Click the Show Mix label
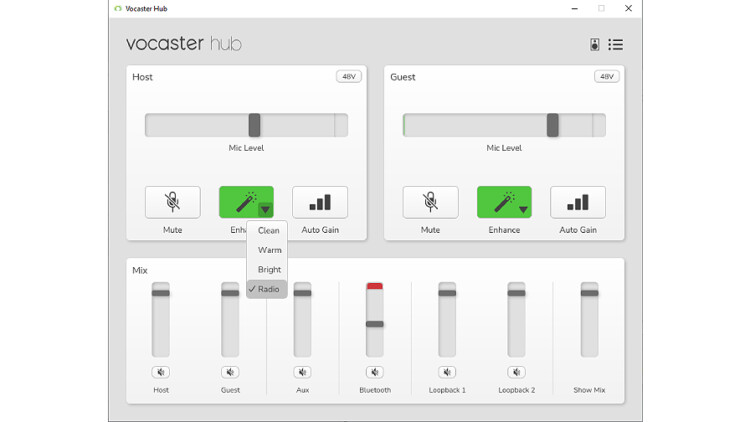The image size is (750, 422). tap(589, 390)
